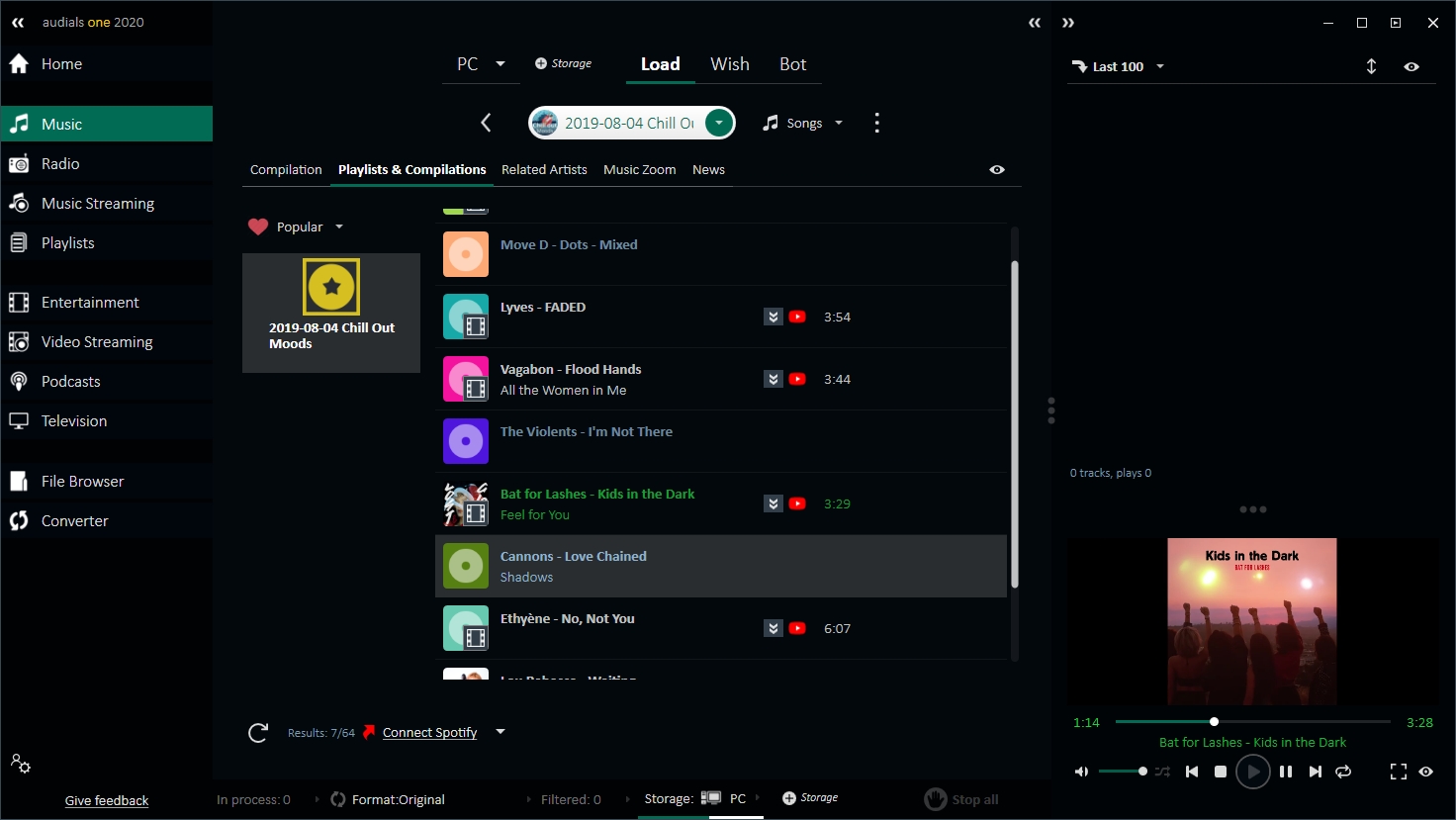Expand right panel with » chevron

click(x=1068, y=23)
